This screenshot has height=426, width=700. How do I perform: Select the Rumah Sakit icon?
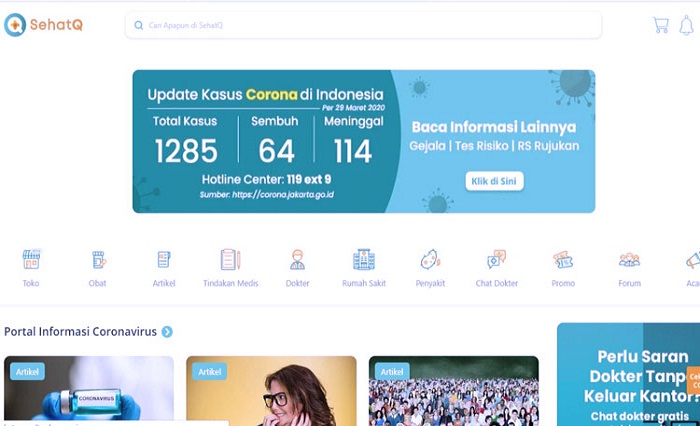point(363,261)
